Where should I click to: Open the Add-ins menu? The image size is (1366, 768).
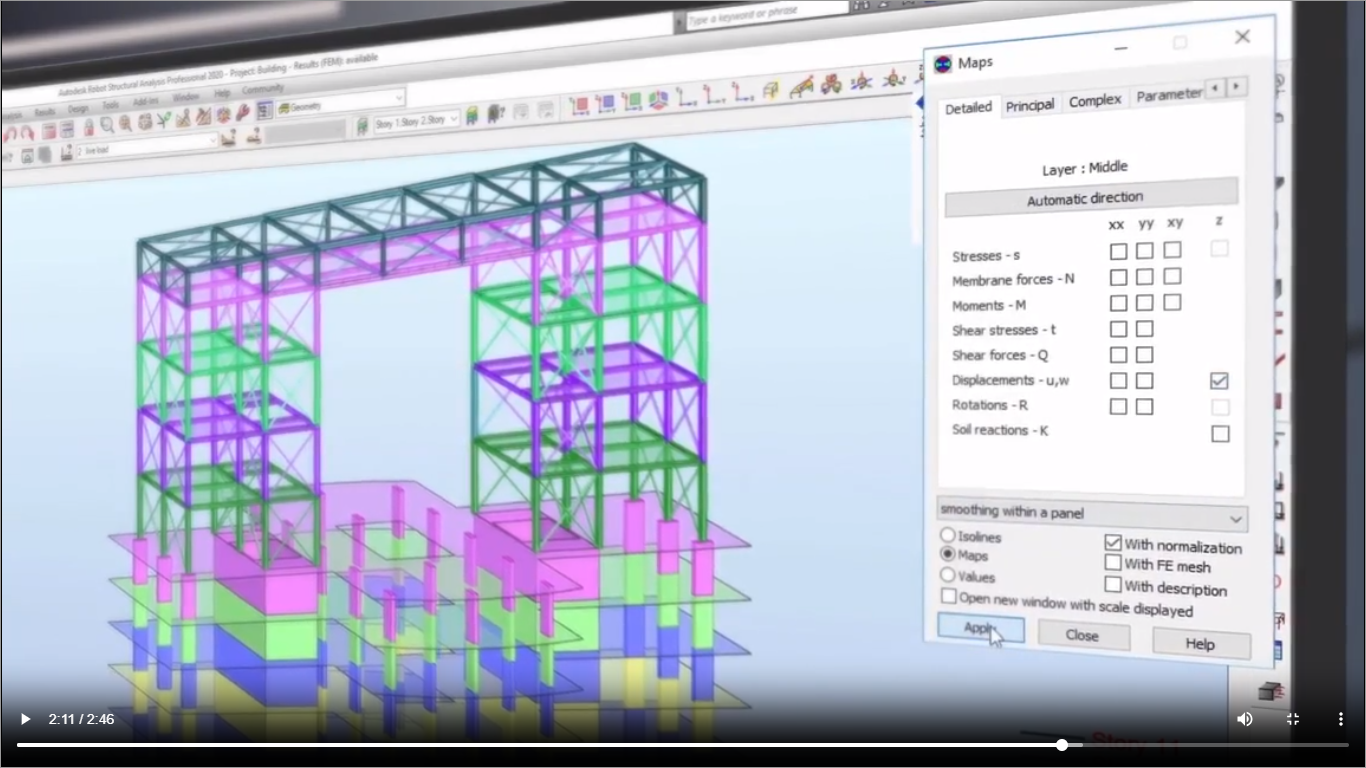[146, 102]
